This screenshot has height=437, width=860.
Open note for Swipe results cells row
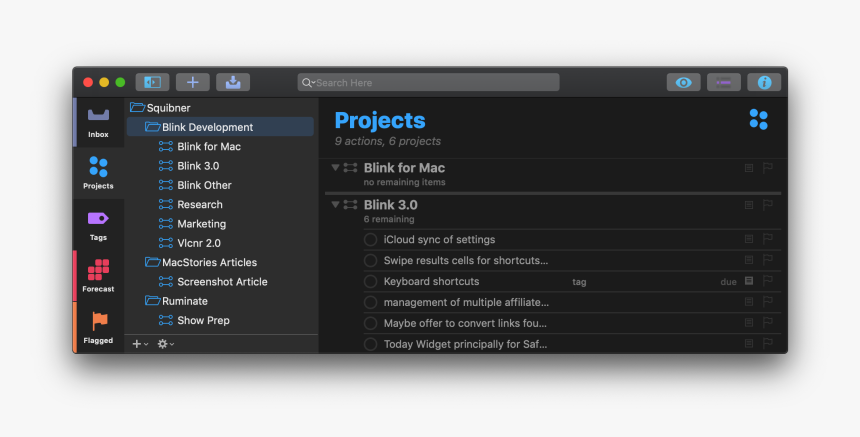pos(749,260)
